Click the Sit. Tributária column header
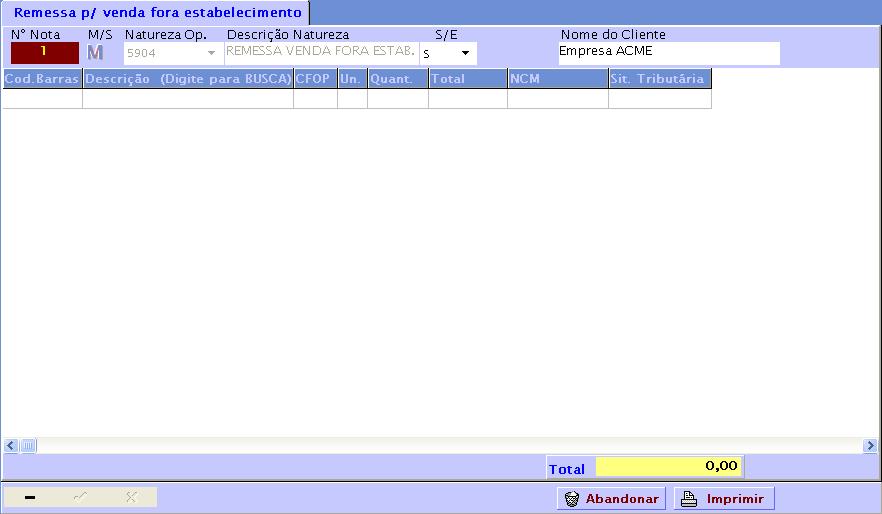The height and width of the screenshot is (514, 882). pos(659,79)
